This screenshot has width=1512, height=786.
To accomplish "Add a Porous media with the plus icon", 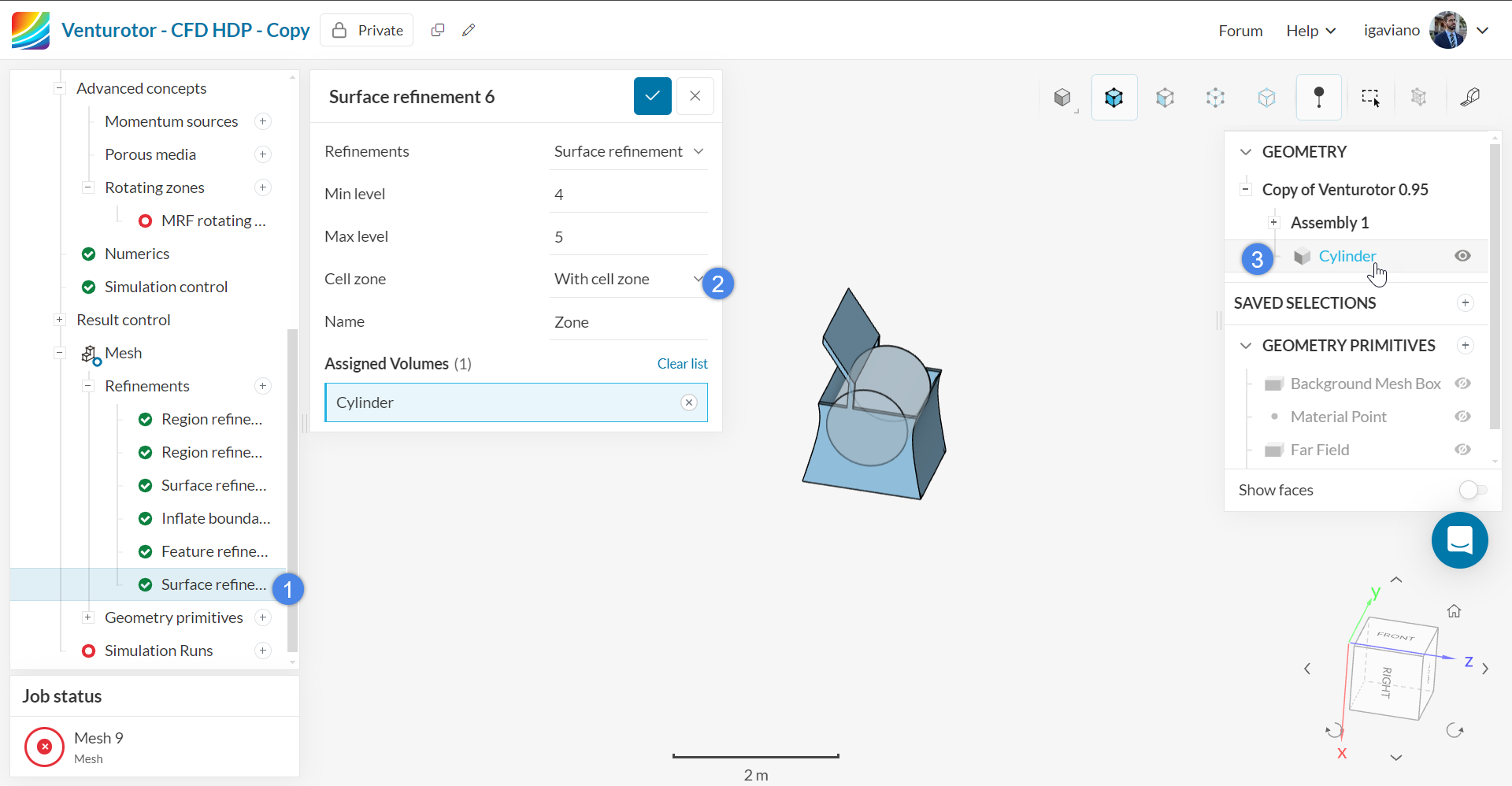I will [x=263, y=154].
